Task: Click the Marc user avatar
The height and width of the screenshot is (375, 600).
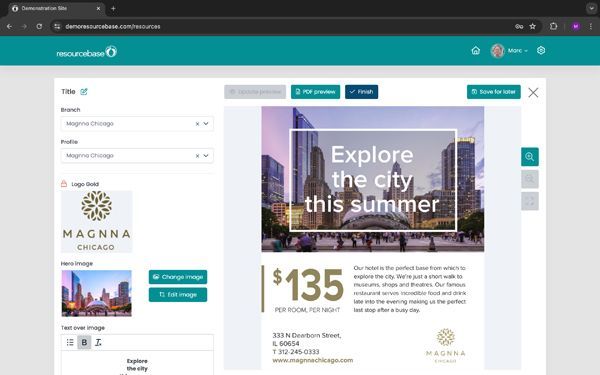Action: click(497, 51)
